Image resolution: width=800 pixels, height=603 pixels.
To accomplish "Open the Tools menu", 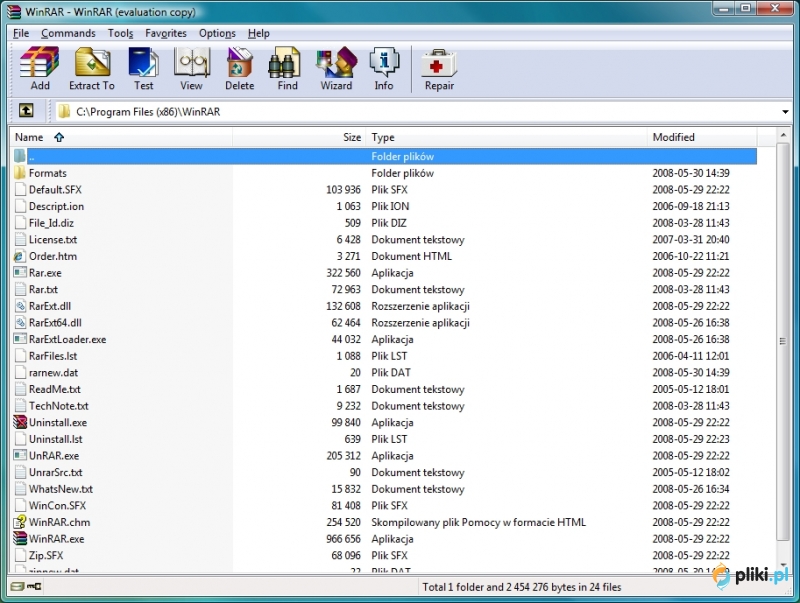I will (120, 33).
